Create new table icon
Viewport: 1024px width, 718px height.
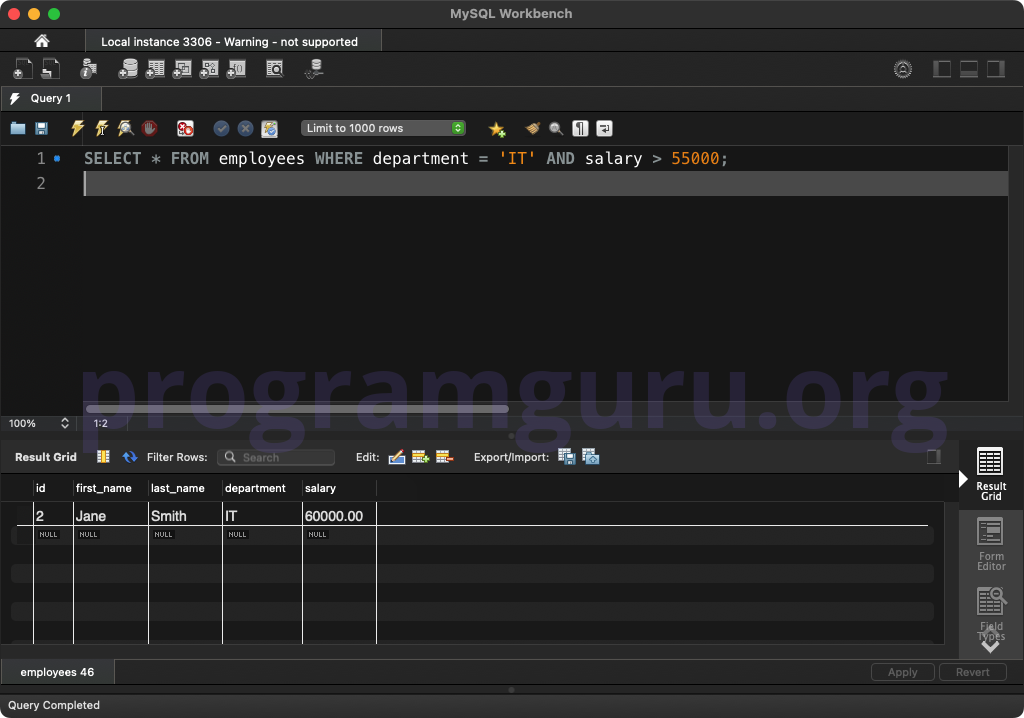[155, 69]
